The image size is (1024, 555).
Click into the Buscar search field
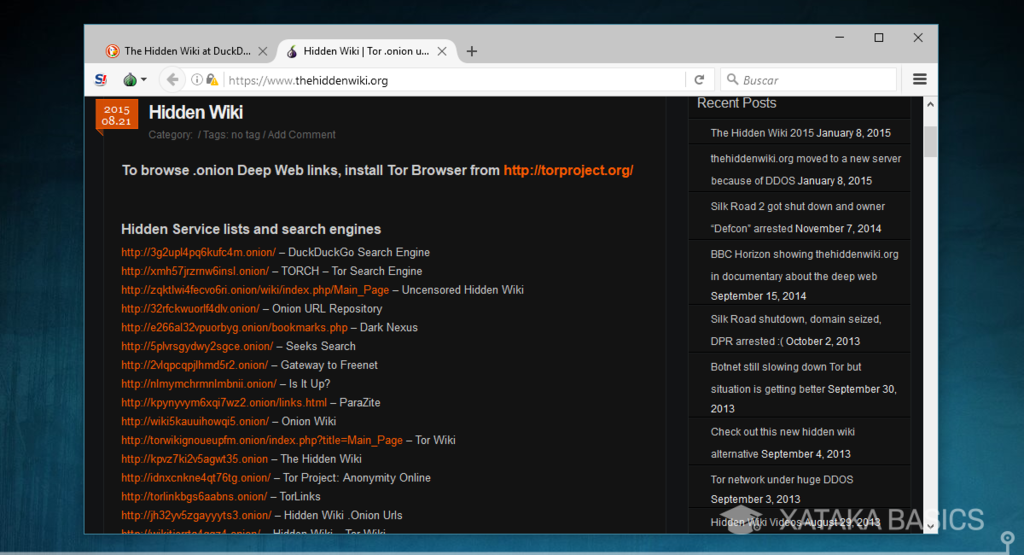(808, 80)
